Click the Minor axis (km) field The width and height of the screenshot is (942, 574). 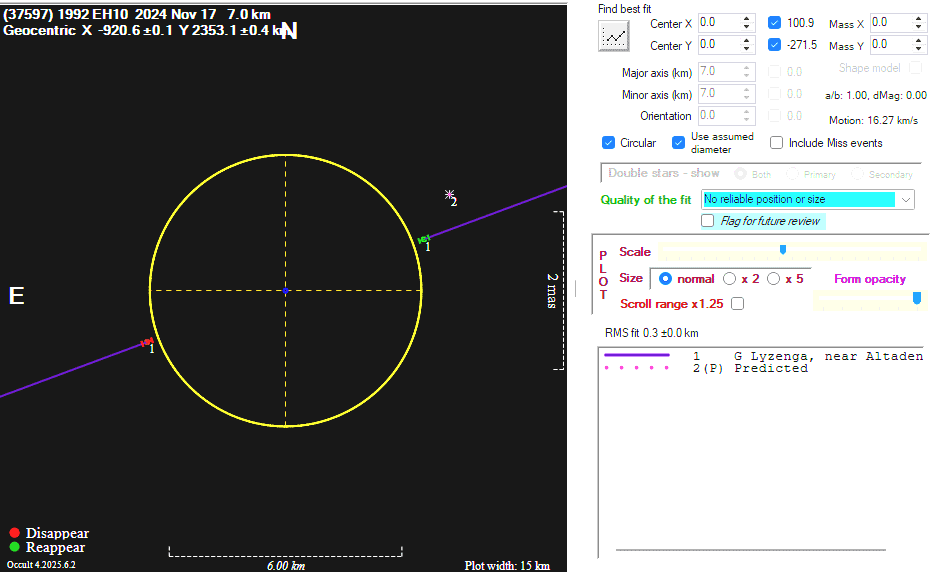point(719,94)
